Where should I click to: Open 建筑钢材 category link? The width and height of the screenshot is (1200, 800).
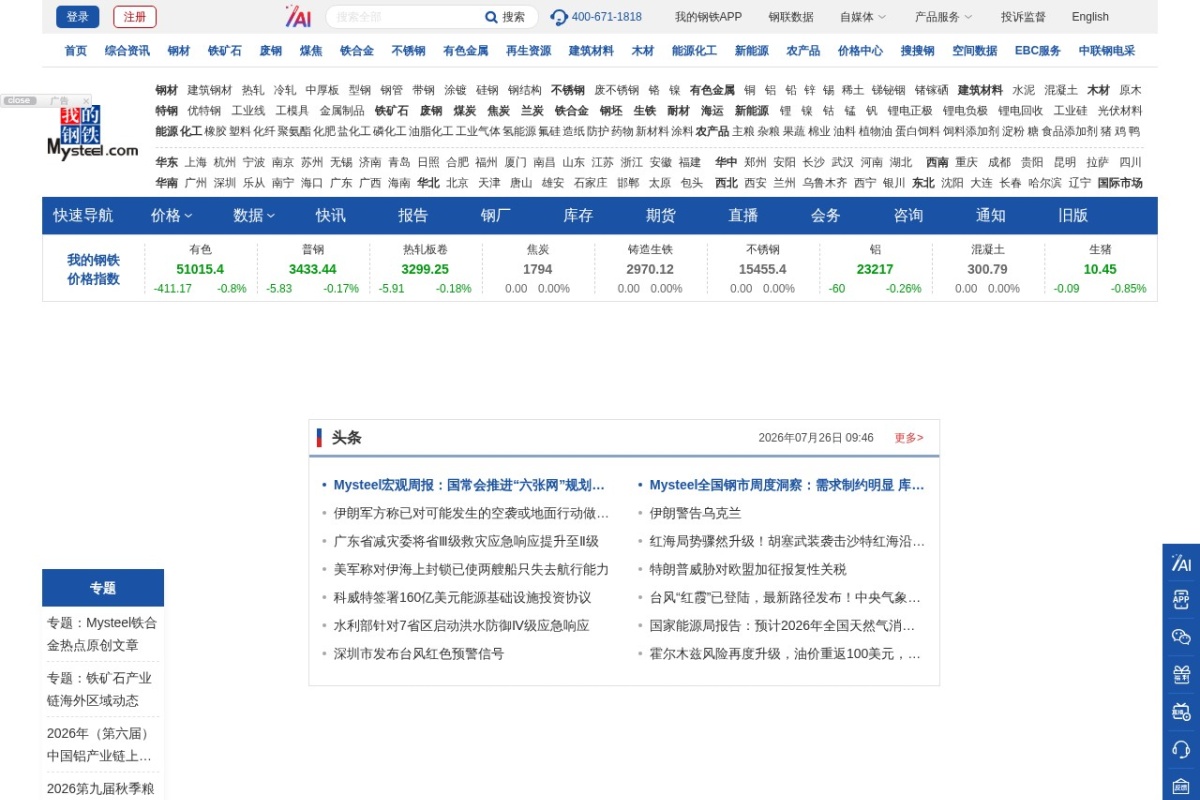209,90
